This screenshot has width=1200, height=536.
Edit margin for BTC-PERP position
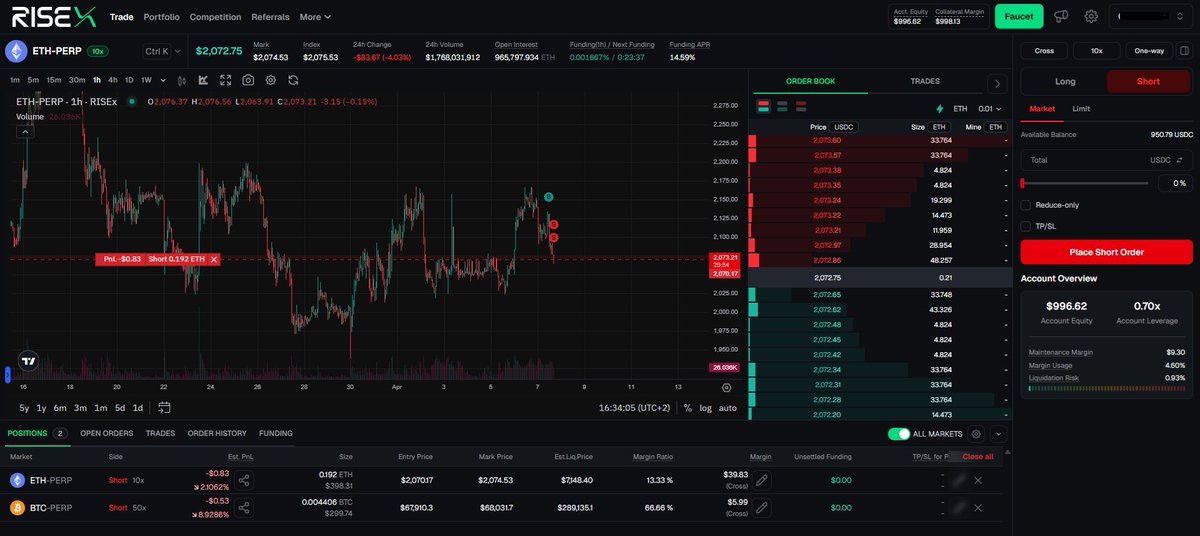tap(762, 508)
